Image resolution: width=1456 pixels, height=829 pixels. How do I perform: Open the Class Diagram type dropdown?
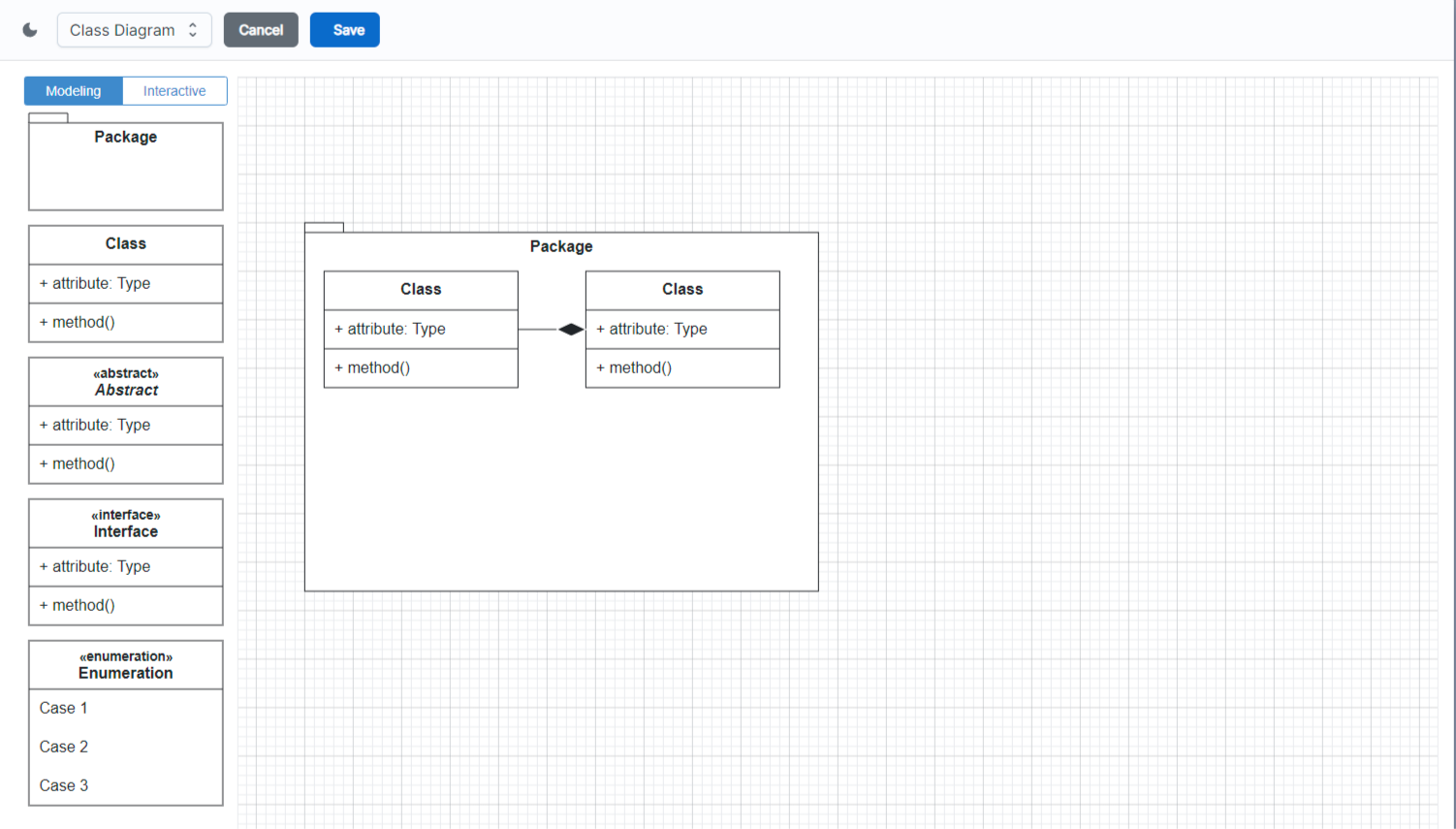pos(134,30)
